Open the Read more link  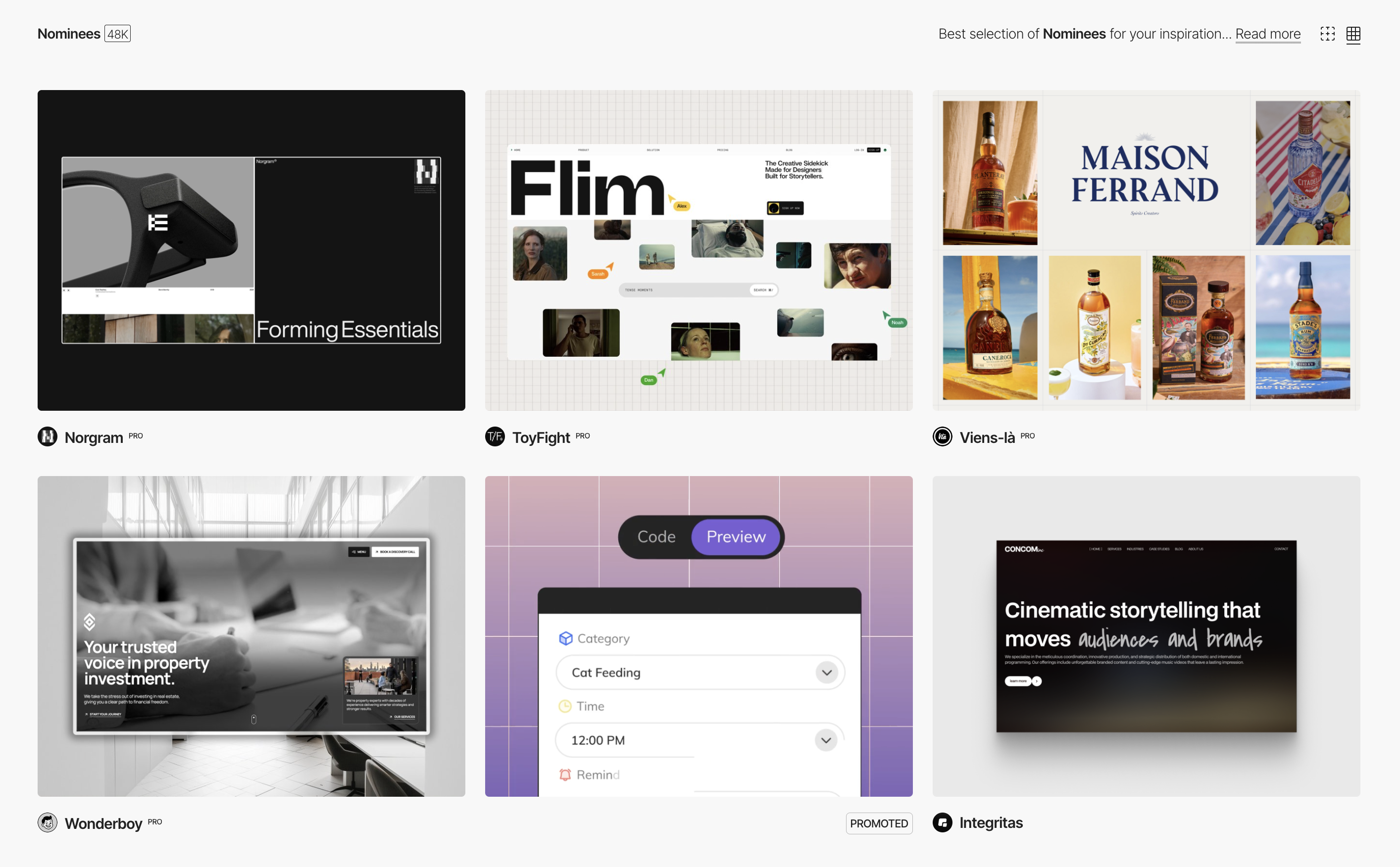pos(1267,34)
